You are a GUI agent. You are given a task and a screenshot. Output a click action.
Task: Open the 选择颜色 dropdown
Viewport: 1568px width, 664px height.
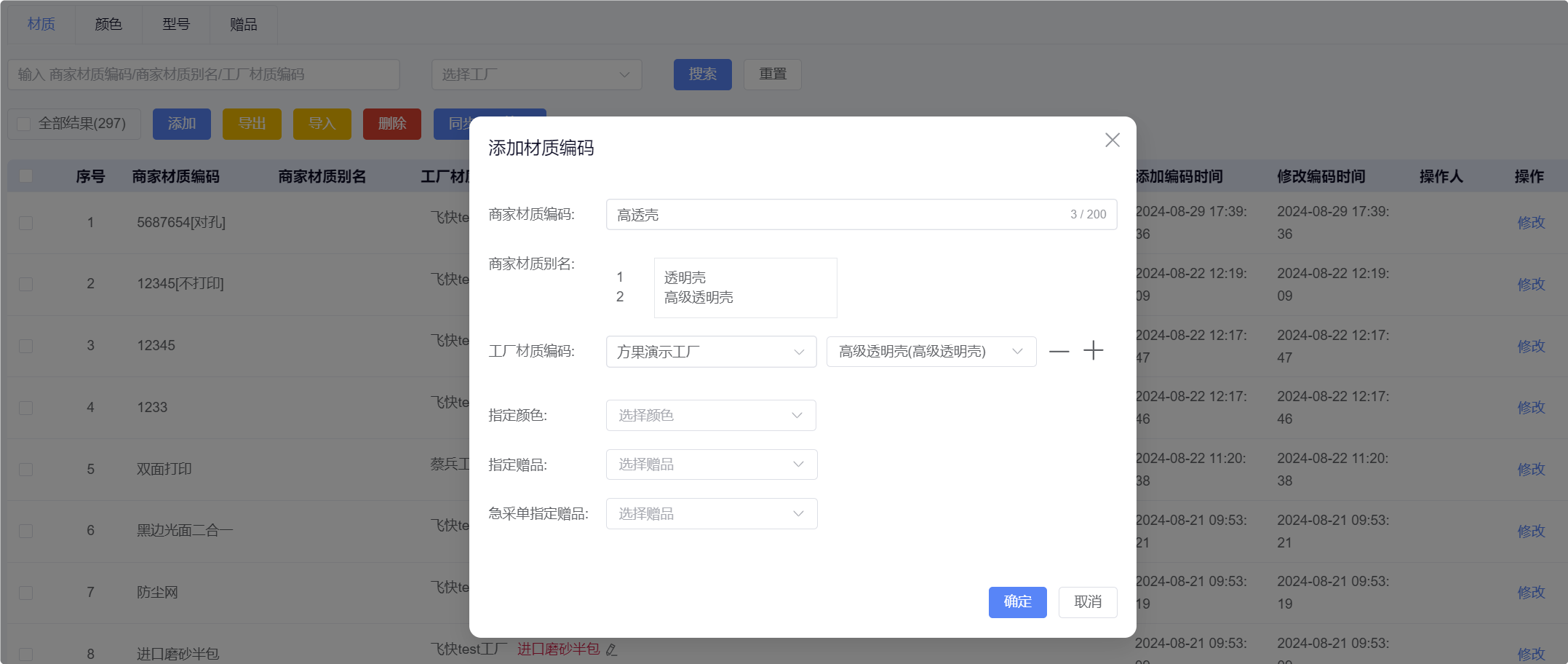[710, 416]
